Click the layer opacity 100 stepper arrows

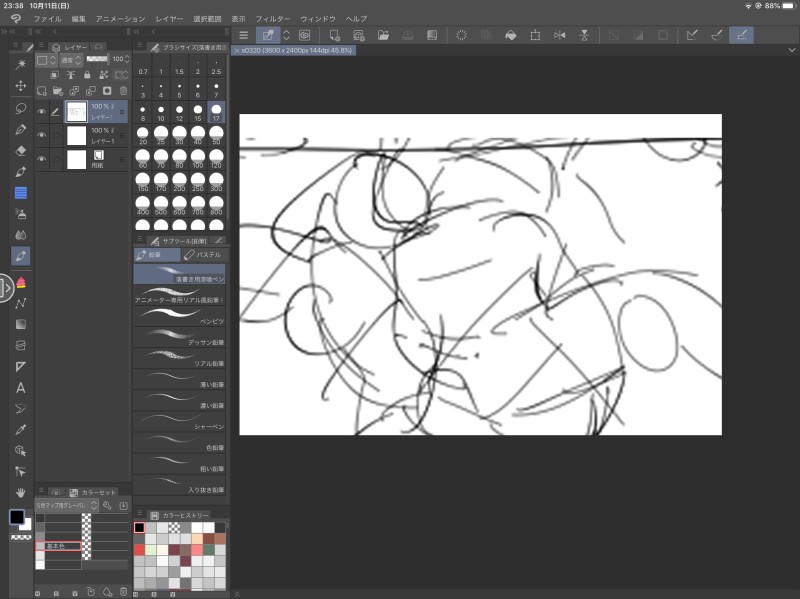pos(127,59)
